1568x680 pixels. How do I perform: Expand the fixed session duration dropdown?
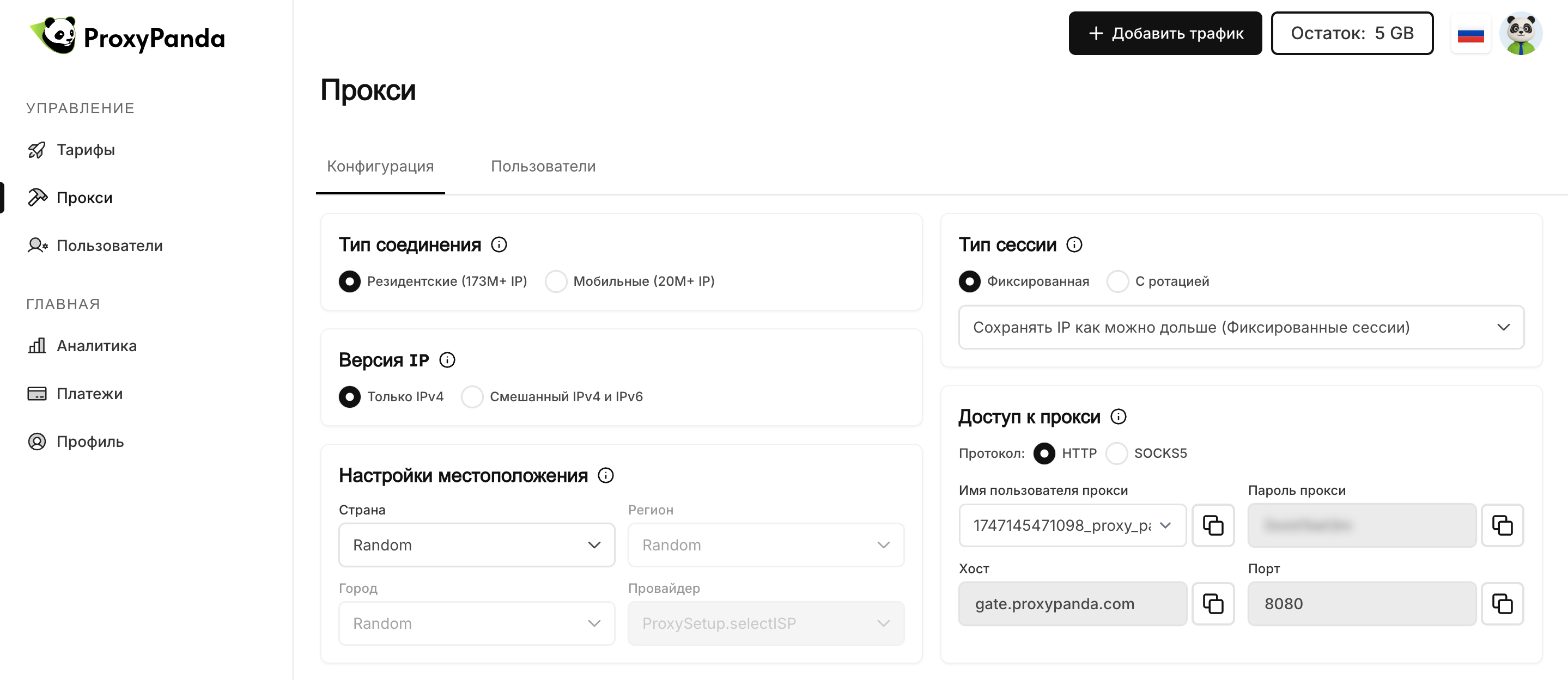pos(1241,327)
